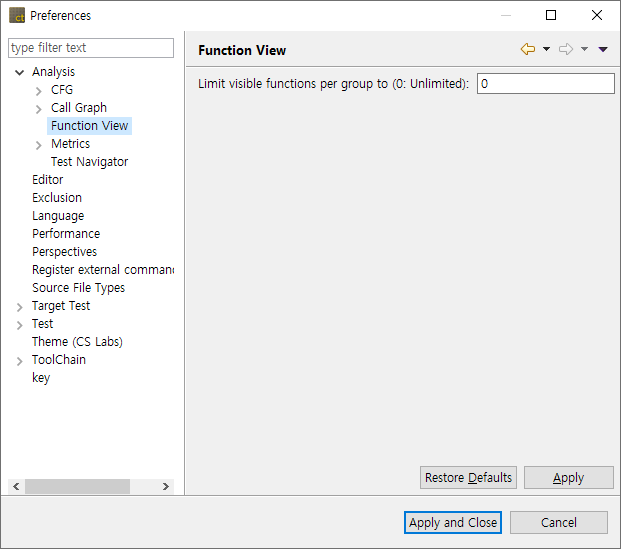This screenshot has height=549, width=621.
Task: Expand the ToolChain tree node
Action: [x=20, y=360]
